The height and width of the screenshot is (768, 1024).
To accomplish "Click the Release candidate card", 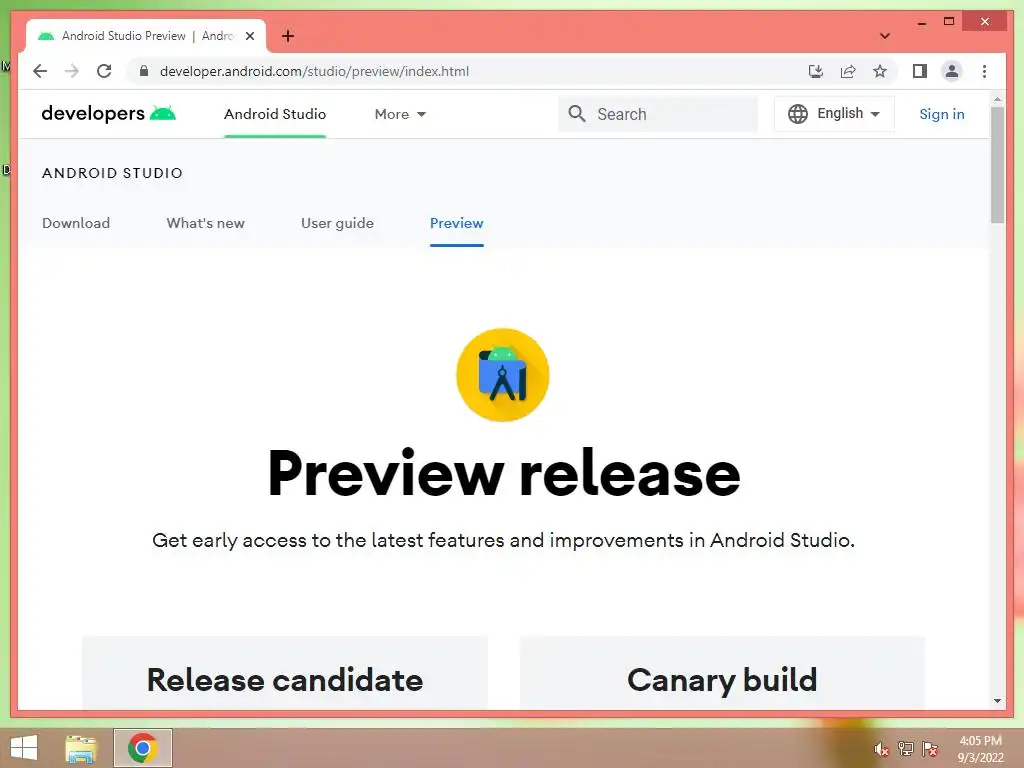I will (x=285, y=673).
